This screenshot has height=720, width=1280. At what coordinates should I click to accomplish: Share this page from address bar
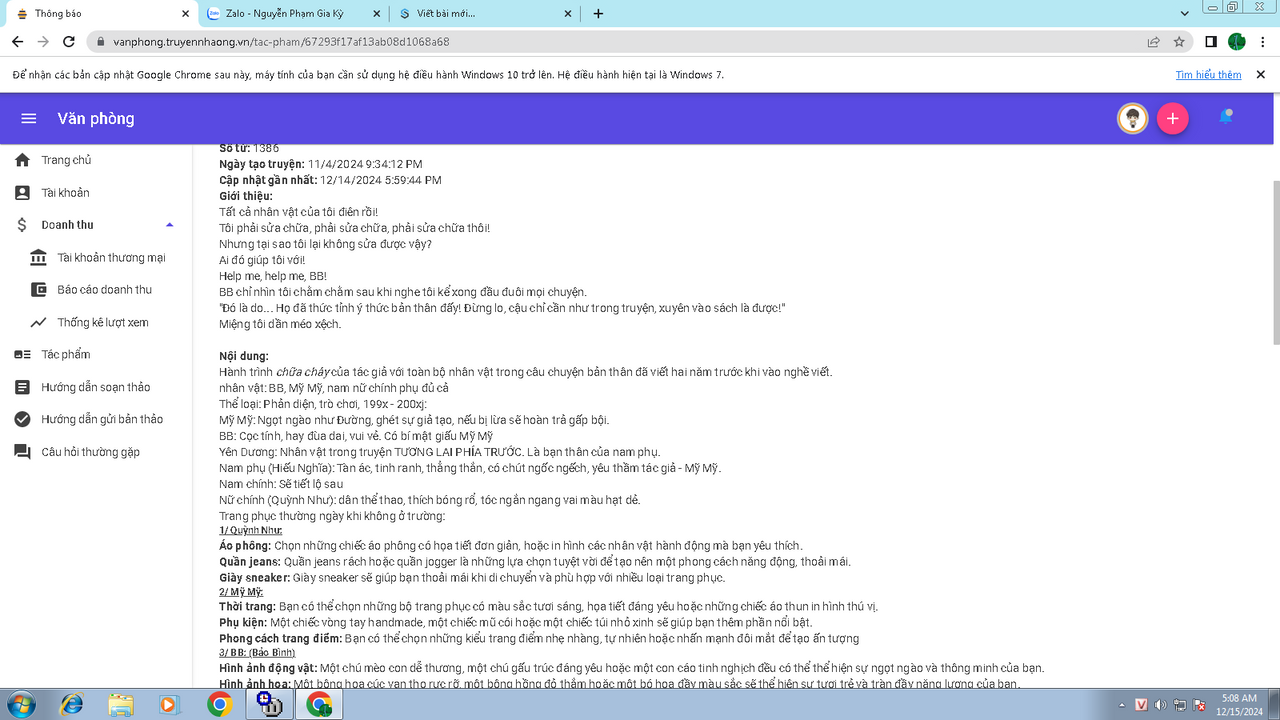click(x=1153, y=42)
